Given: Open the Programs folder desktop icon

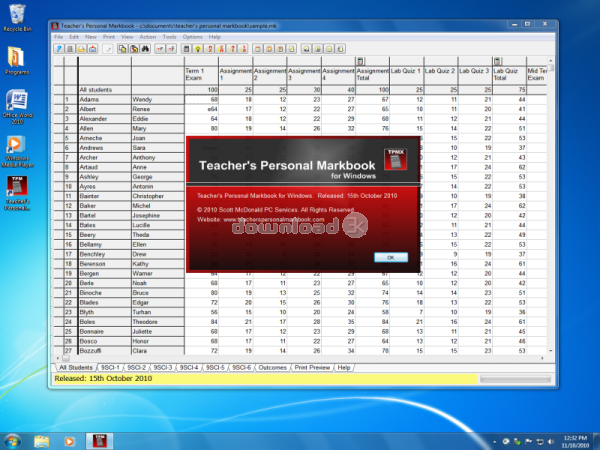Looking at the screenshot, I should pyautogui.click(x=17, y=60).
